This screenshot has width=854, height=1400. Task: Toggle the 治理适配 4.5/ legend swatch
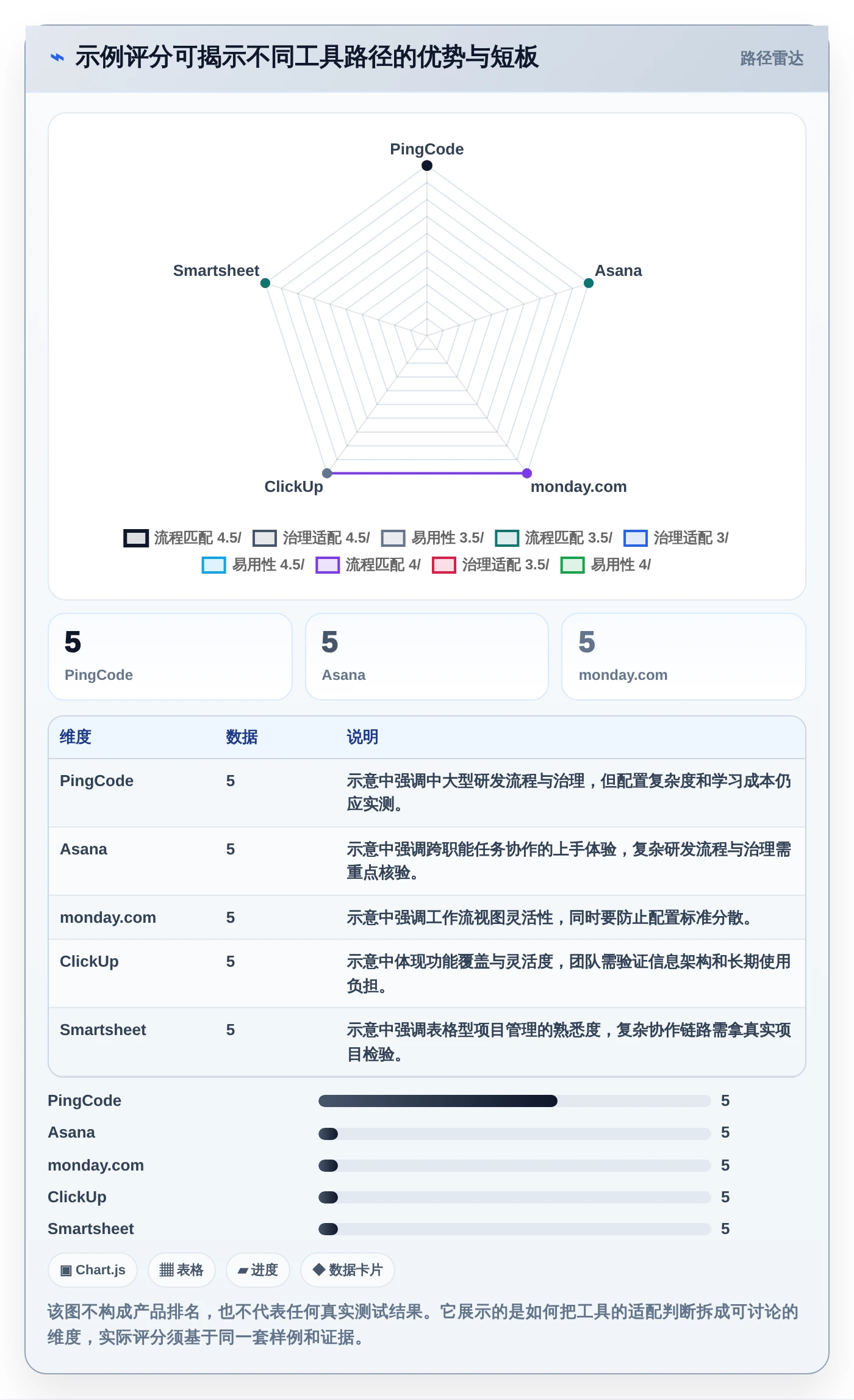coord(265,538)
